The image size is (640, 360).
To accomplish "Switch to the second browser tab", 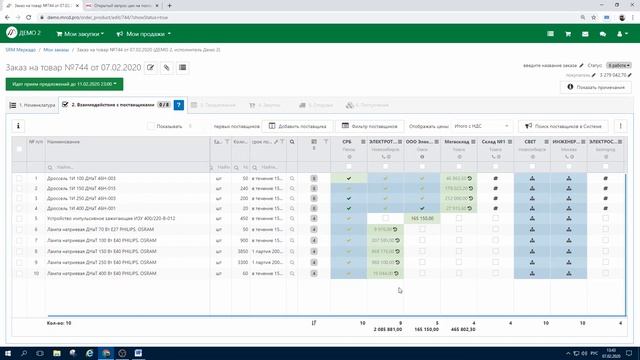I will [x=122, y=6].
